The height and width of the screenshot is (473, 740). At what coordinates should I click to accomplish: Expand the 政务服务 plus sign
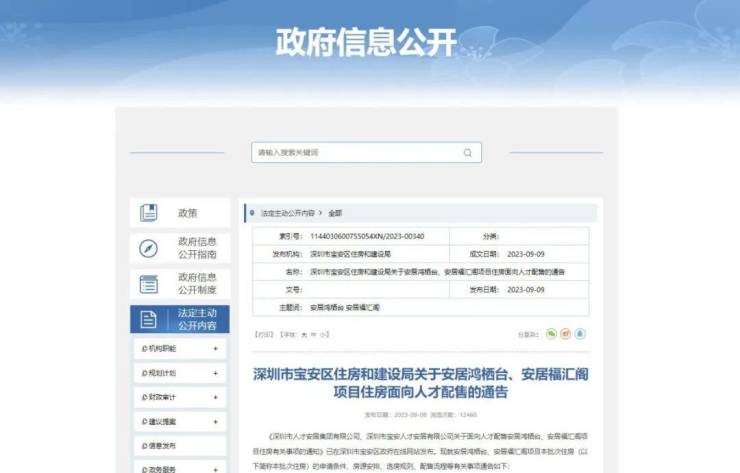216,470
